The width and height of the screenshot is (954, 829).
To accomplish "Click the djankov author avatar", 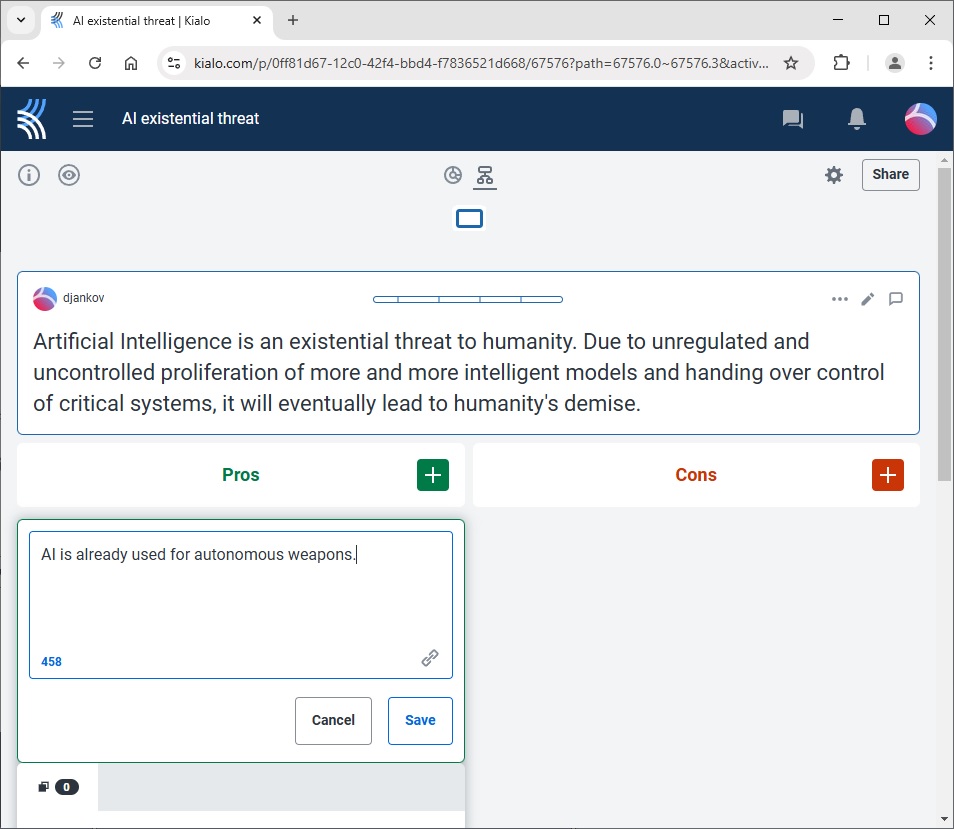I will tap(44, 299).
